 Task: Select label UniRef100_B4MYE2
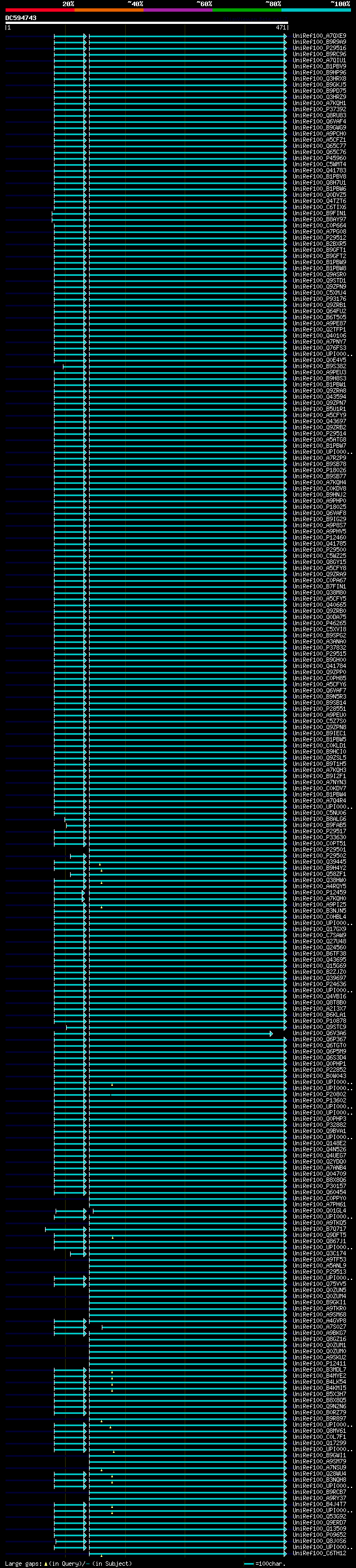pyautogui.click(x=319, y=1376)
